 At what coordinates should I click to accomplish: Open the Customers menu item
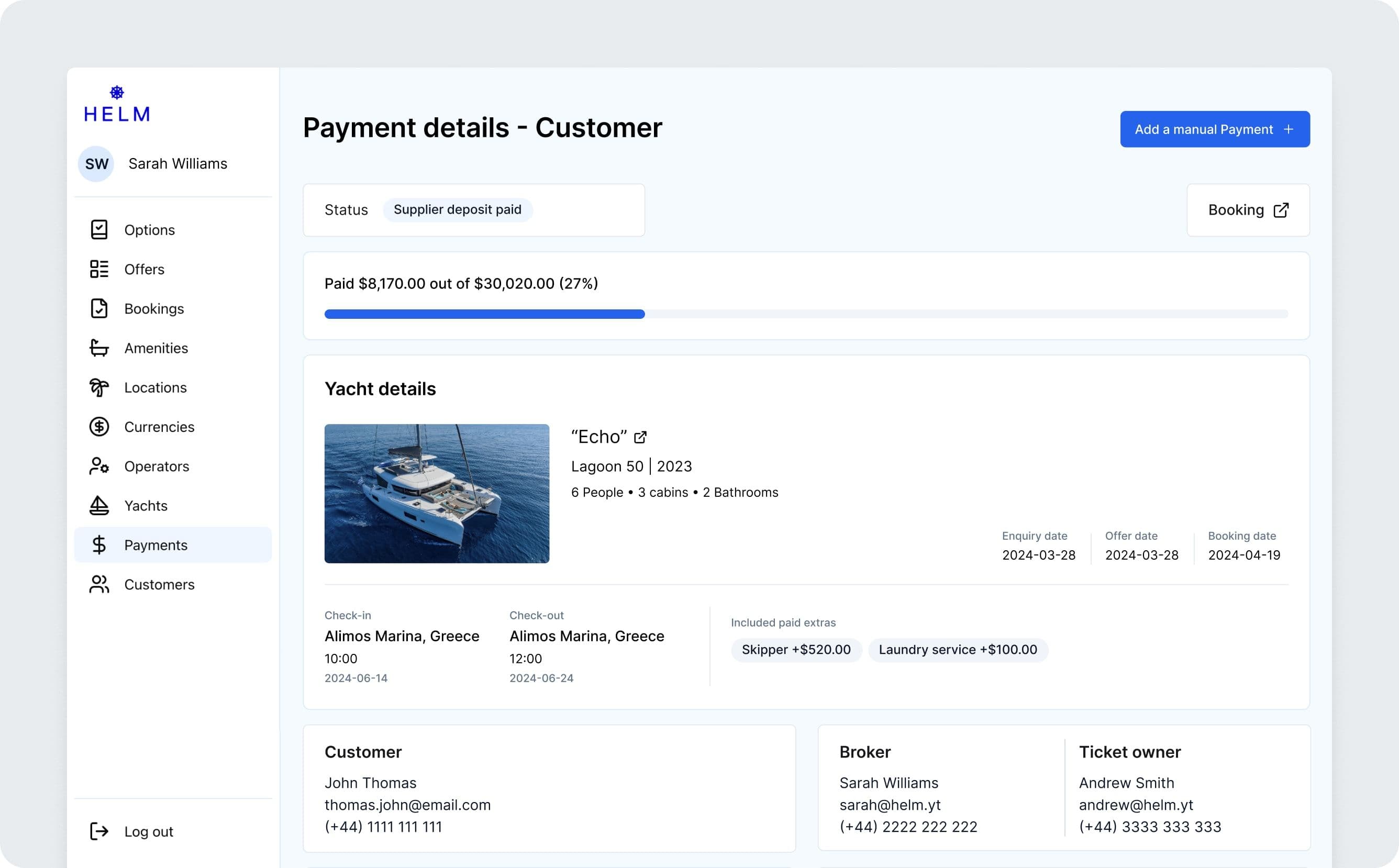pyautogui.click(x=159, y=584)
